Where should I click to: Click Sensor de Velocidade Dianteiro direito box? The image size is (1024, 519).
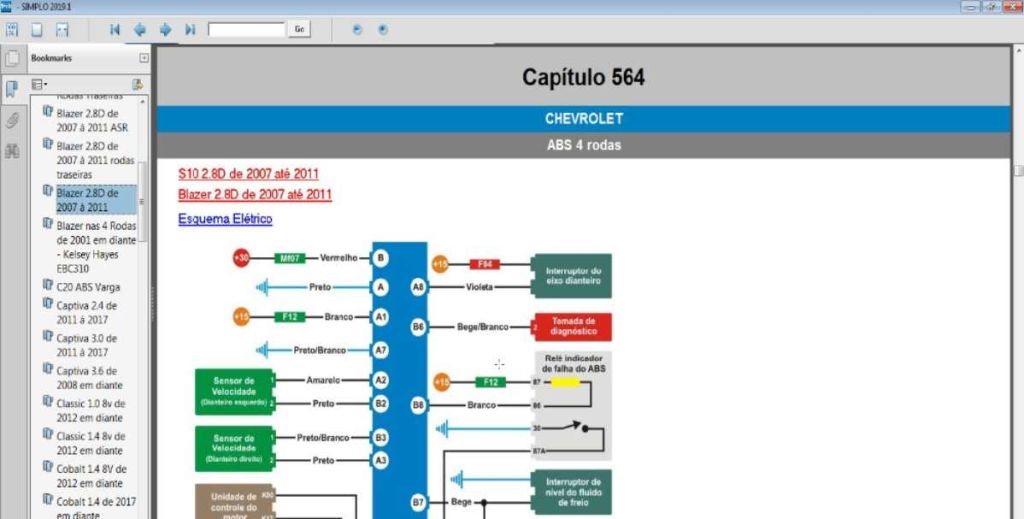[x=234, y=448]
